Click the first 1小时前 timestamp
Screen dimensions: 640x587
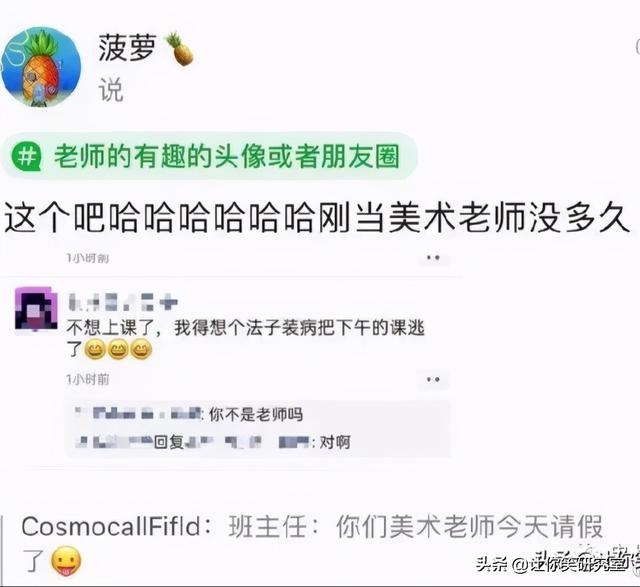pyautogui.click(x=88, y=258)
